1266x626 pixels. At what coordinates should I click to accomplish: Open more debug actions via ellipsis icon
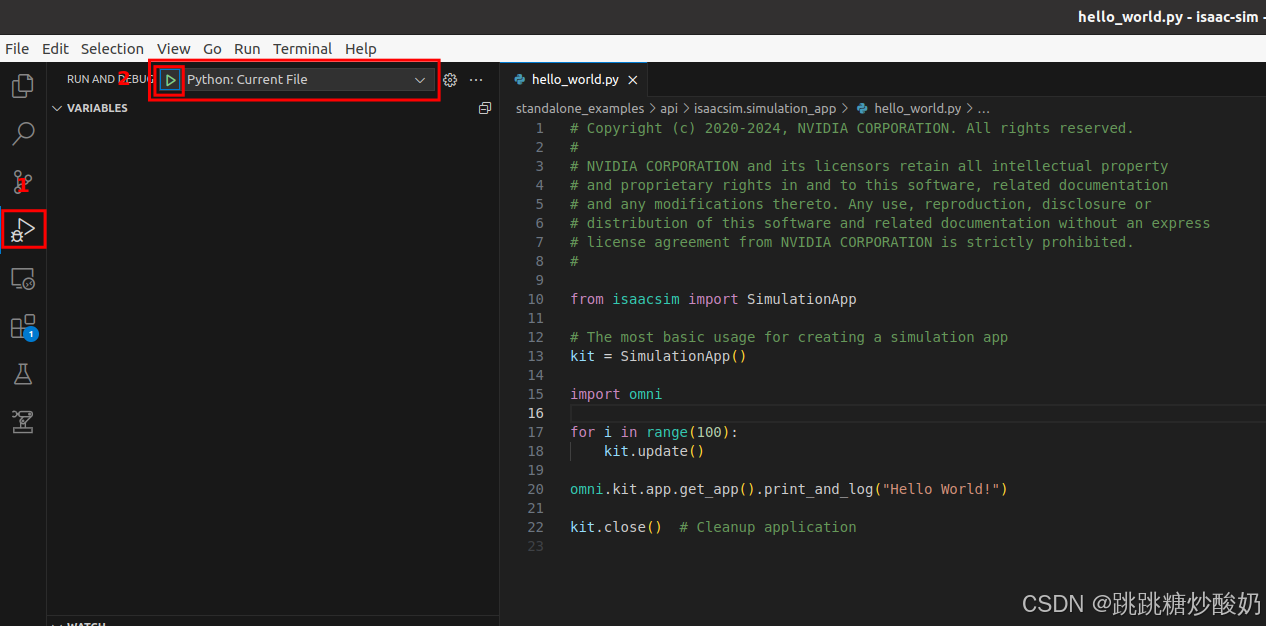pyautogui.click(x=476, y=79)
